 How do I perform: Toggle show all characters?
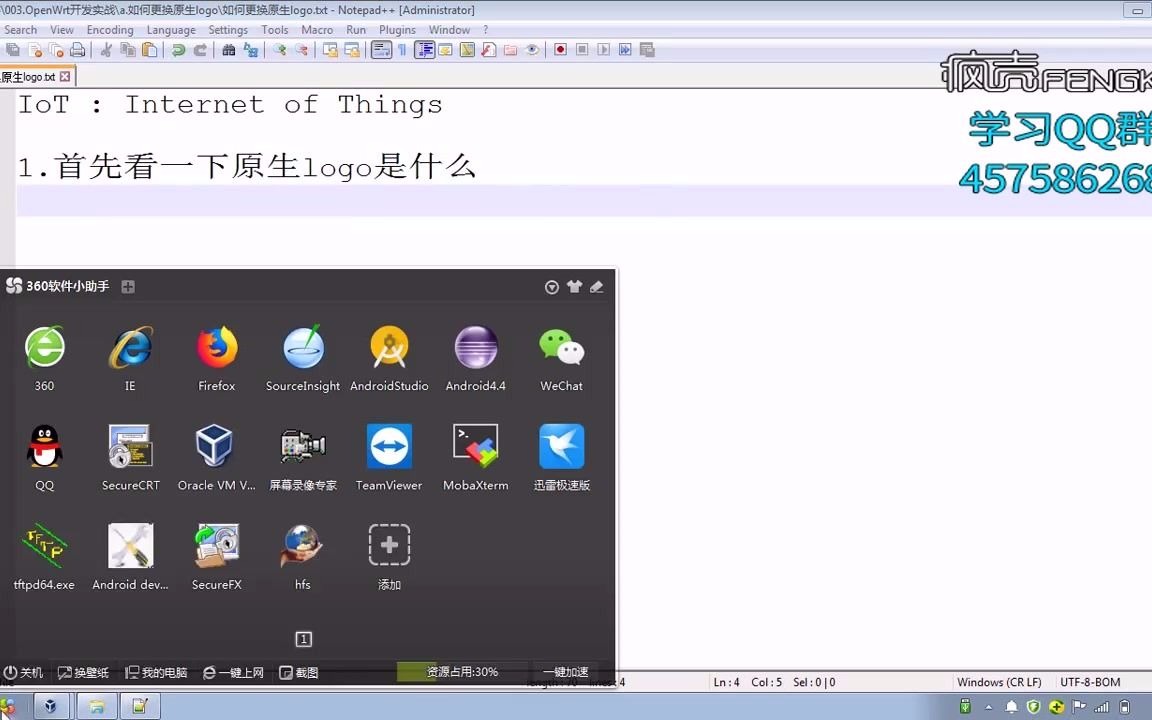tap(403, 48)
